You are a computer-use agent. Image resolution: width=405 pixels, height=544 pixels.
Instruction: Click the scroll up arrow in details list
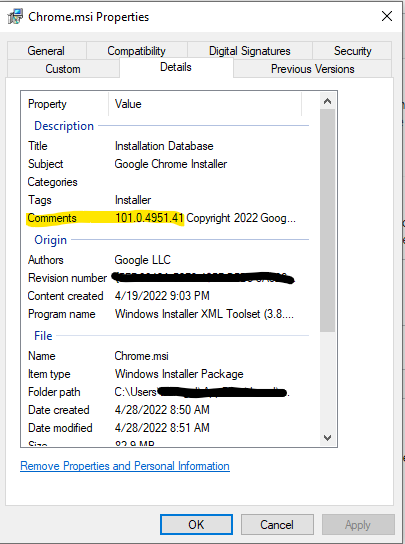tap(327, 101)
